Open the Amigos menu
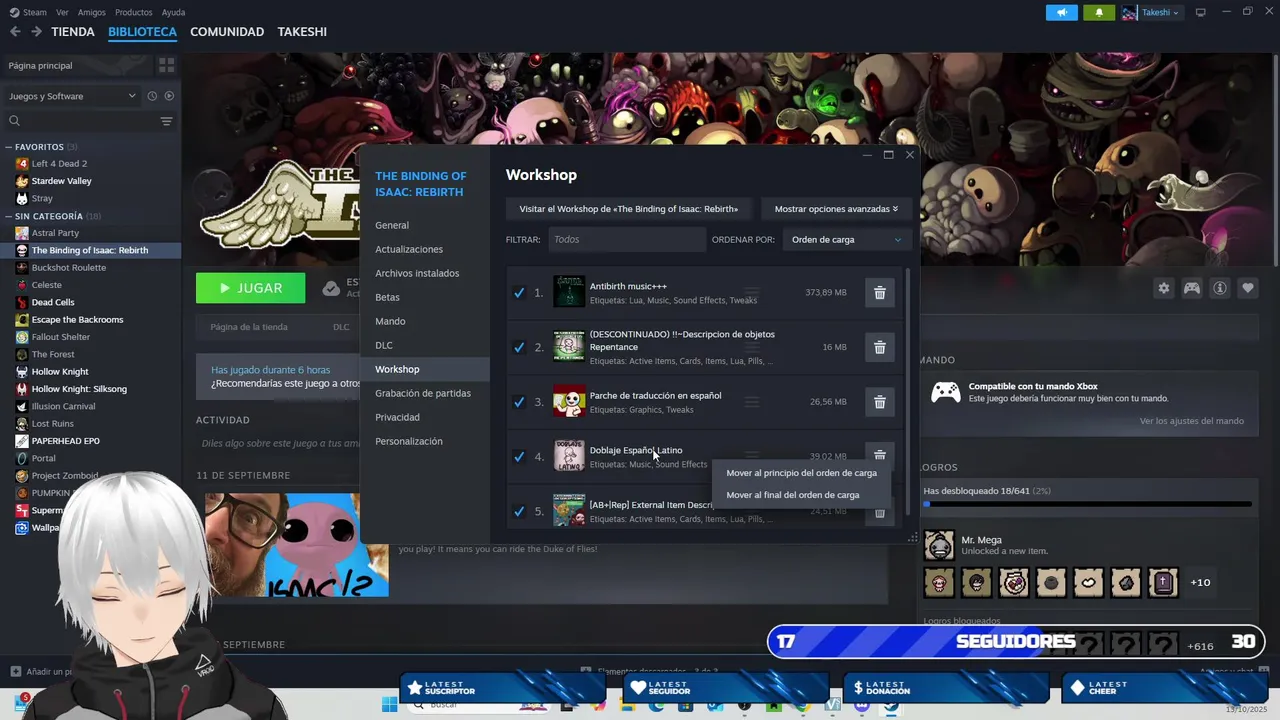Screen dimensions: 1280x720 [91, 12]
